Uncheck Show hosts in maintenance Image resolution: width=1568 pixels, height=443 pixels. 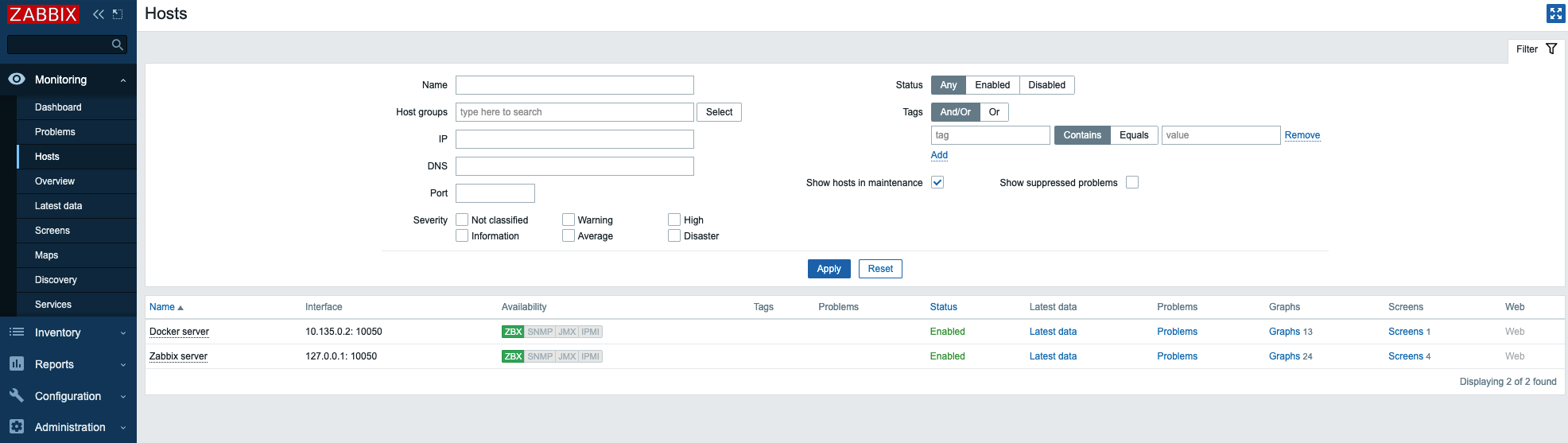pos(937,182)
